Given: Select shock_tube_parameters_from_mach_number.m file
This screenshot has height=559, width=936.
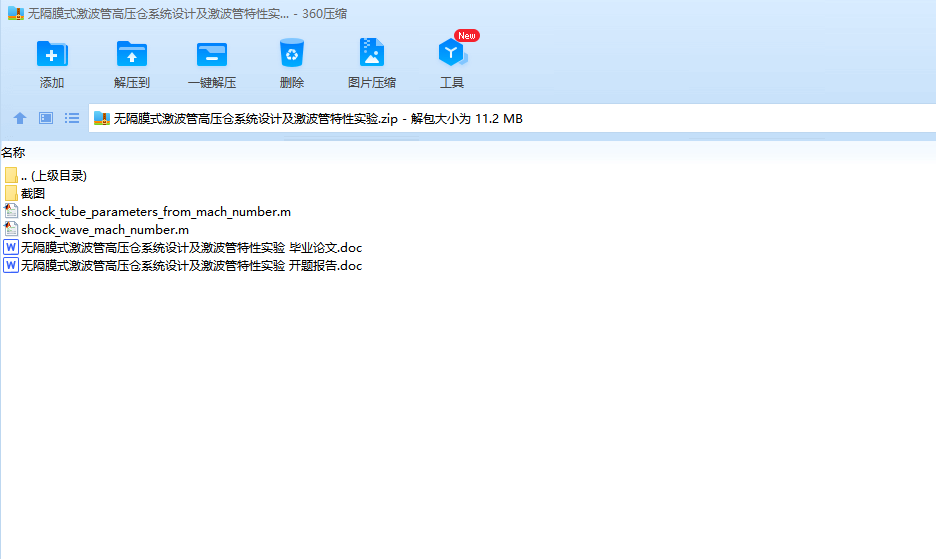Looking at the screenshot, I should [x=156, y=211].
